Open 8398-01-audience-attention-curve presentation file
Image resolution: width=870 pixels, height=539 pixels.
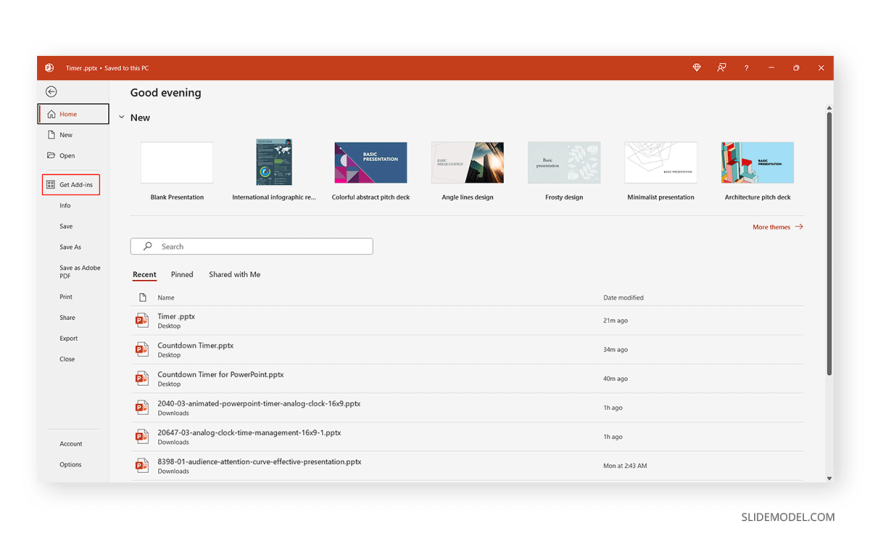[x=467, y=466]
